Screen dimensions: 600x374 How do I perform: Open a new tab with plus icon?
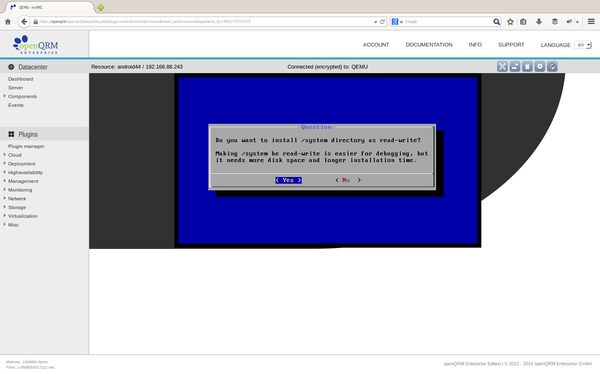pyautogui.click(x=101, y=7)
